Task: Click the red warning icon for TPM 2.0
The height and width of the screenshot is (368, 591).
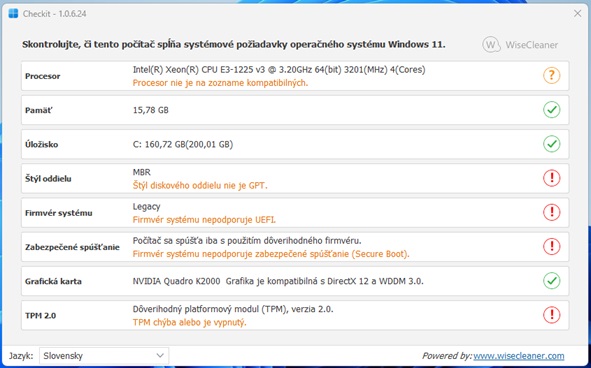Action: [x=551, y=315]
